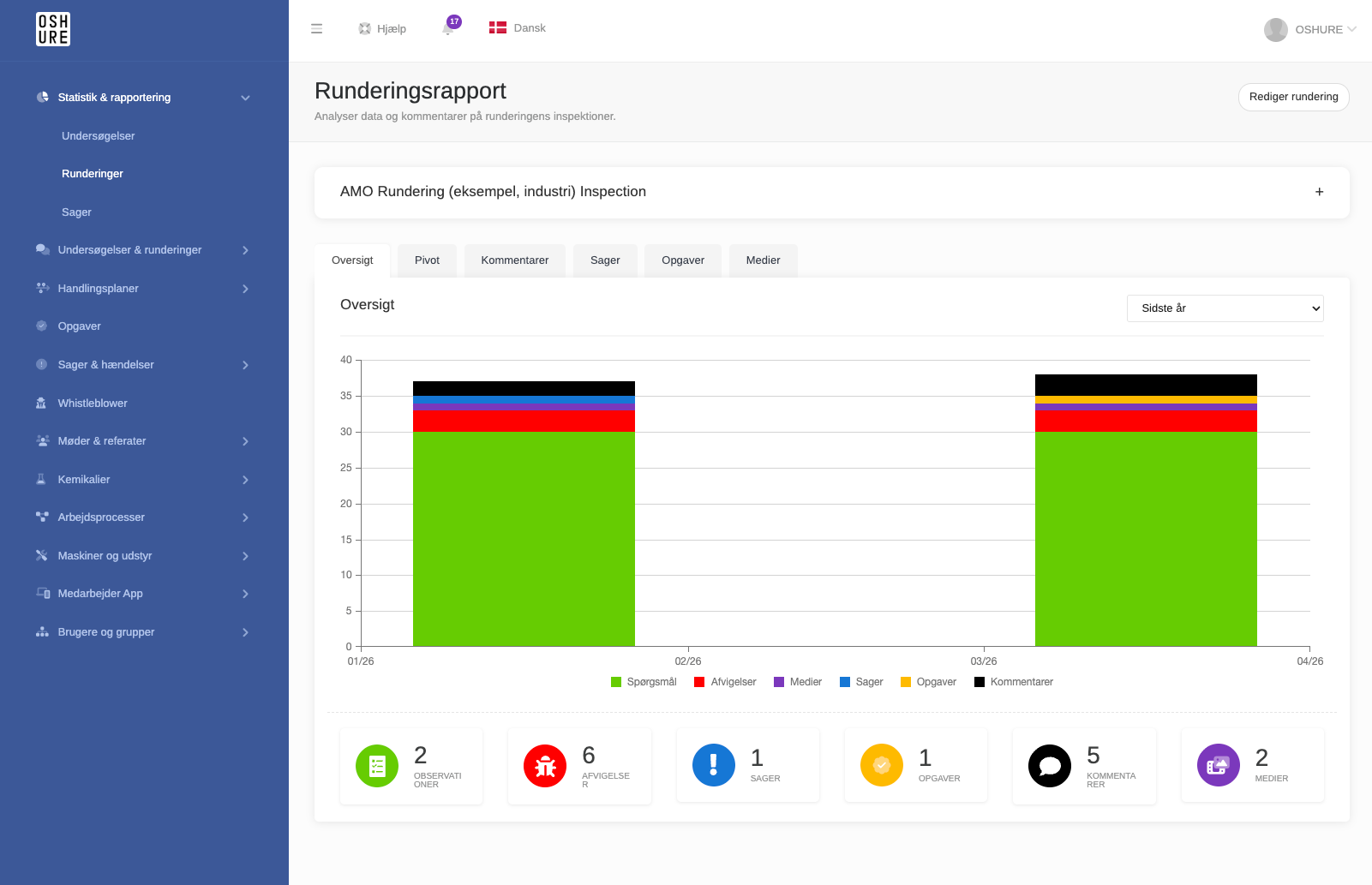The image size is (1372, 885).
Task: Toggle Spørgsmål series in chart legend
Action: click(x=644, y=682)
